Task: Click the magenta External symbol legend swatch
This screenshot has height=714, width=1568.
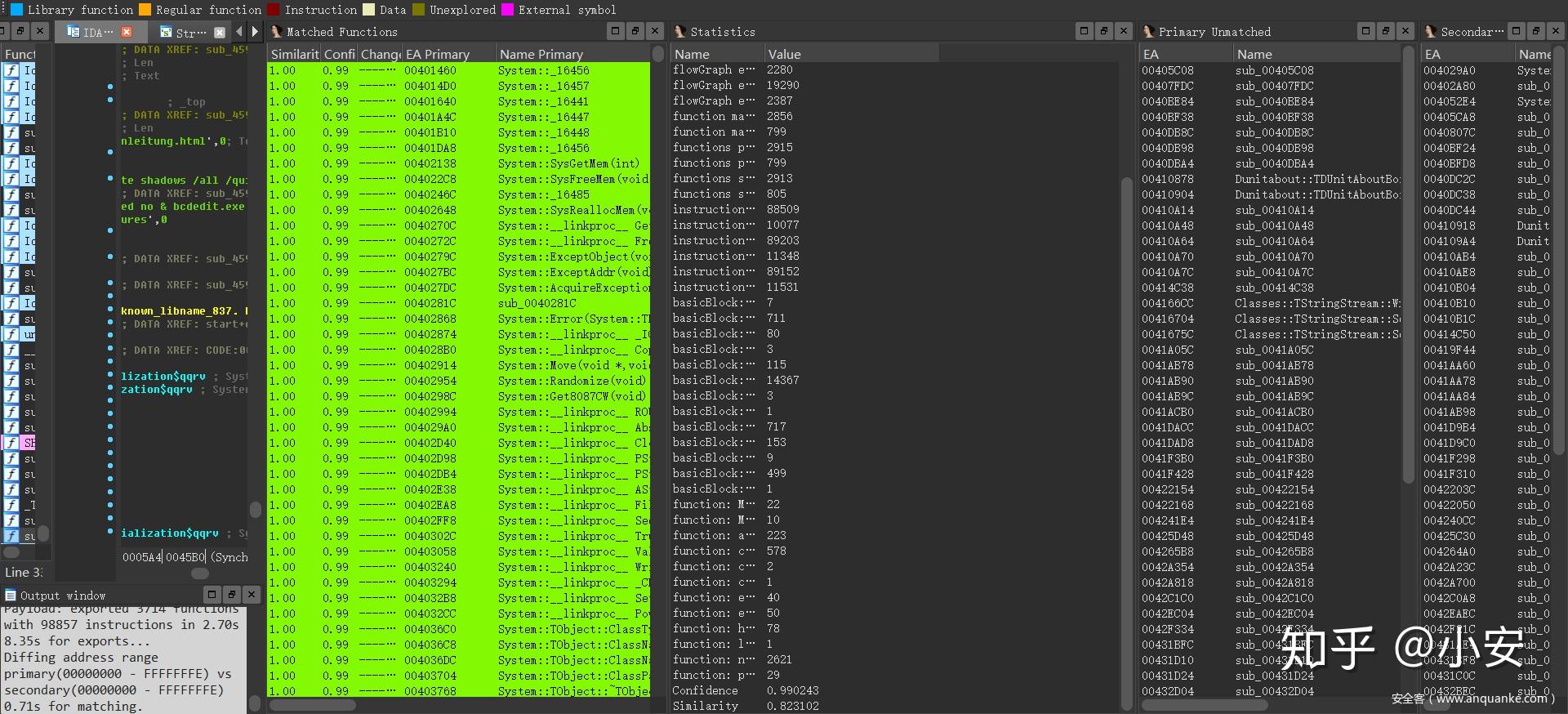Action: tap(507, 10)
